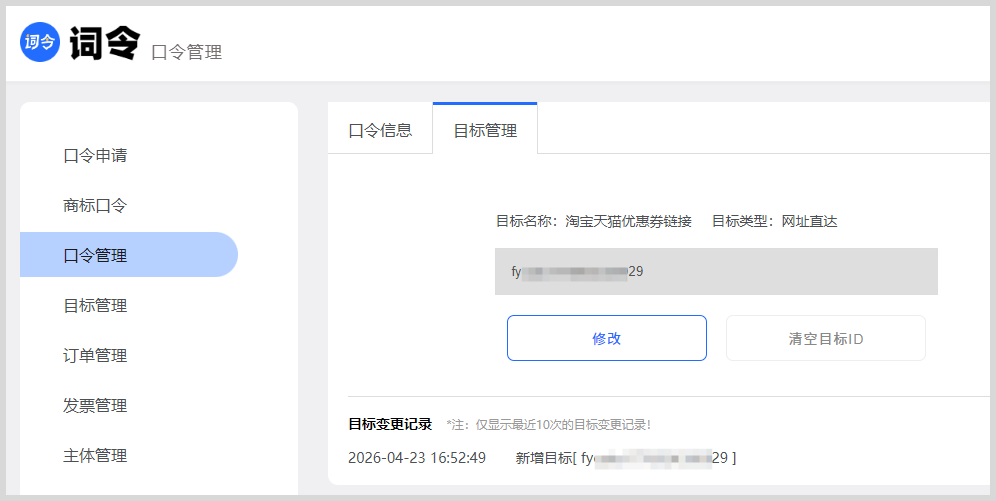Image resolution: width=996 pixels, height=501 pixels.
Task: Click the 修改 button
Action: [607, 338]
